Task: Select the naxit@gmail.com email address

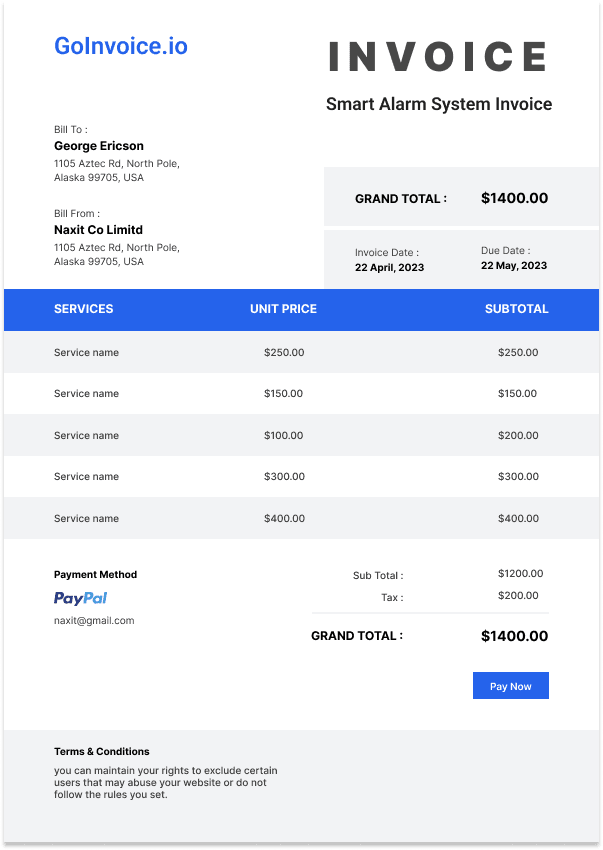Action: pos(94,621)
